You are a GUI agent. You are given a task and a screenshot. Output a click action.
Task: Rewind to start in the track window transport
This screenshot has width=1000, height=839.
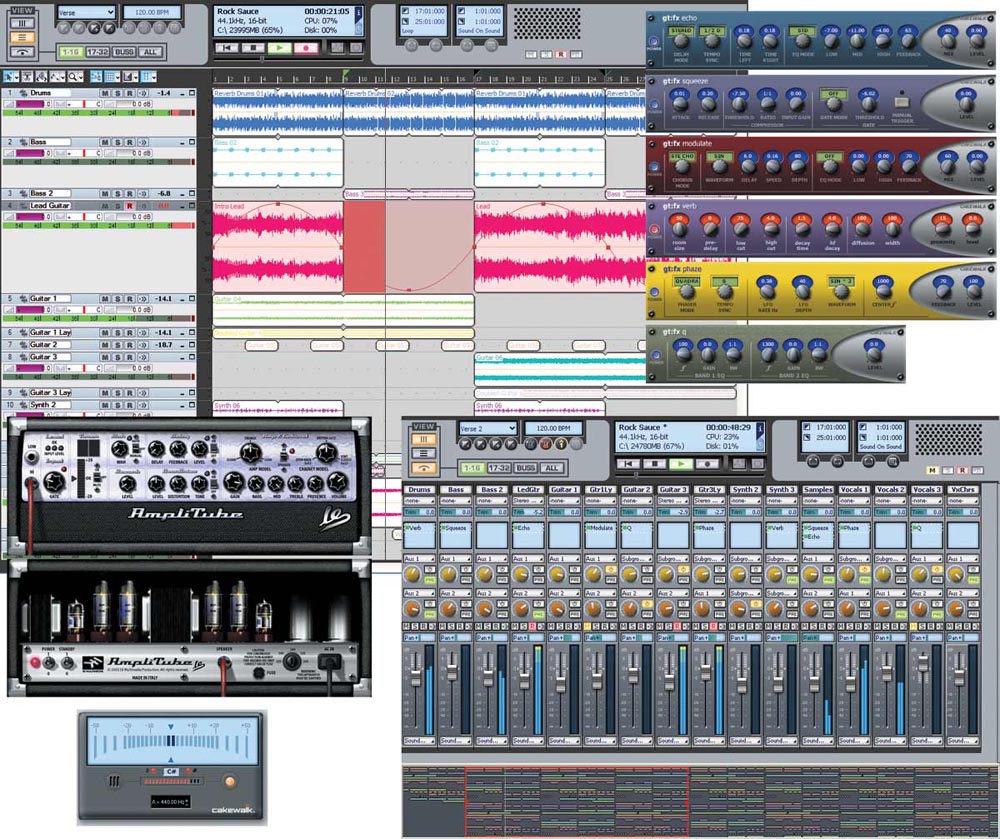coord(226,48)
